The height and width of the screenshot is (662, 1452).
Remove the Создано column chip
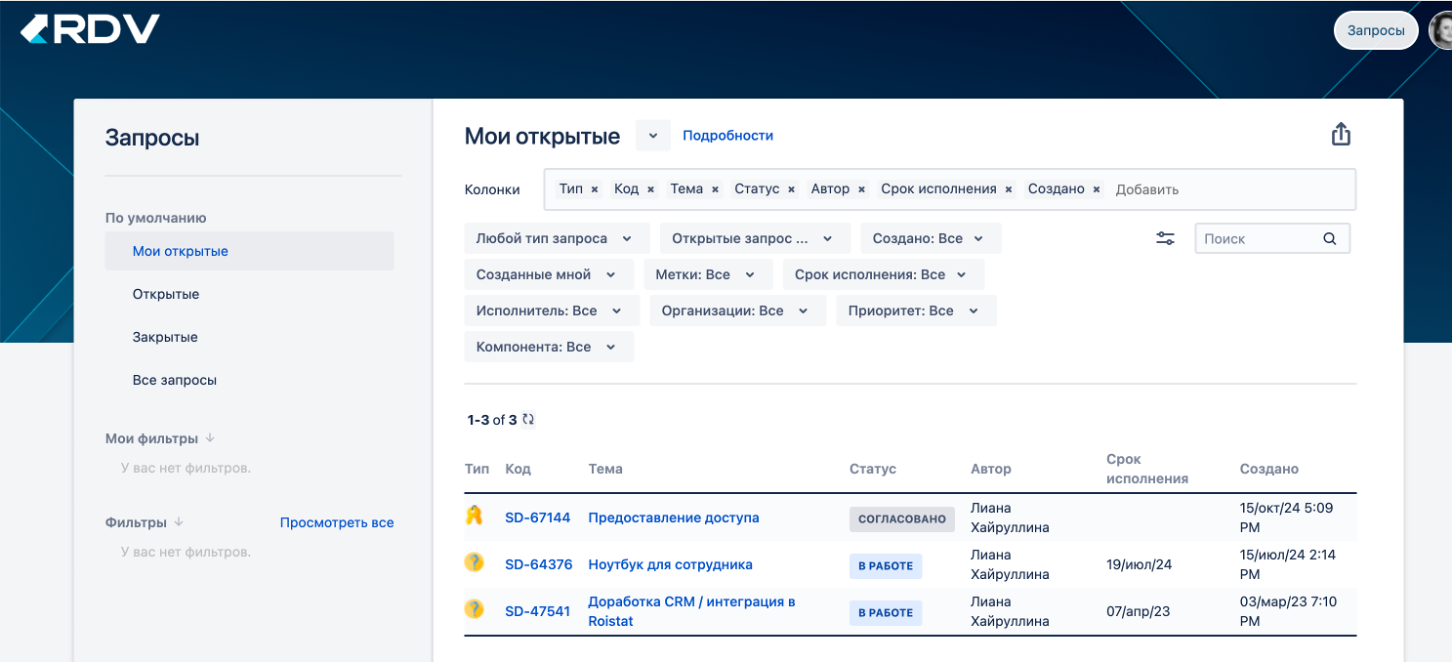[1095, 189]
